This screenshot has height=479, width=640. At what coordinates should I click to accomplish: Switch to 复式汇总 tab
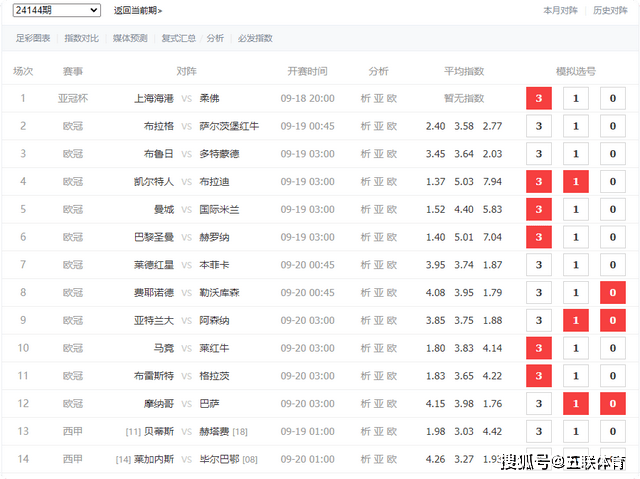[x=178, y=38]
